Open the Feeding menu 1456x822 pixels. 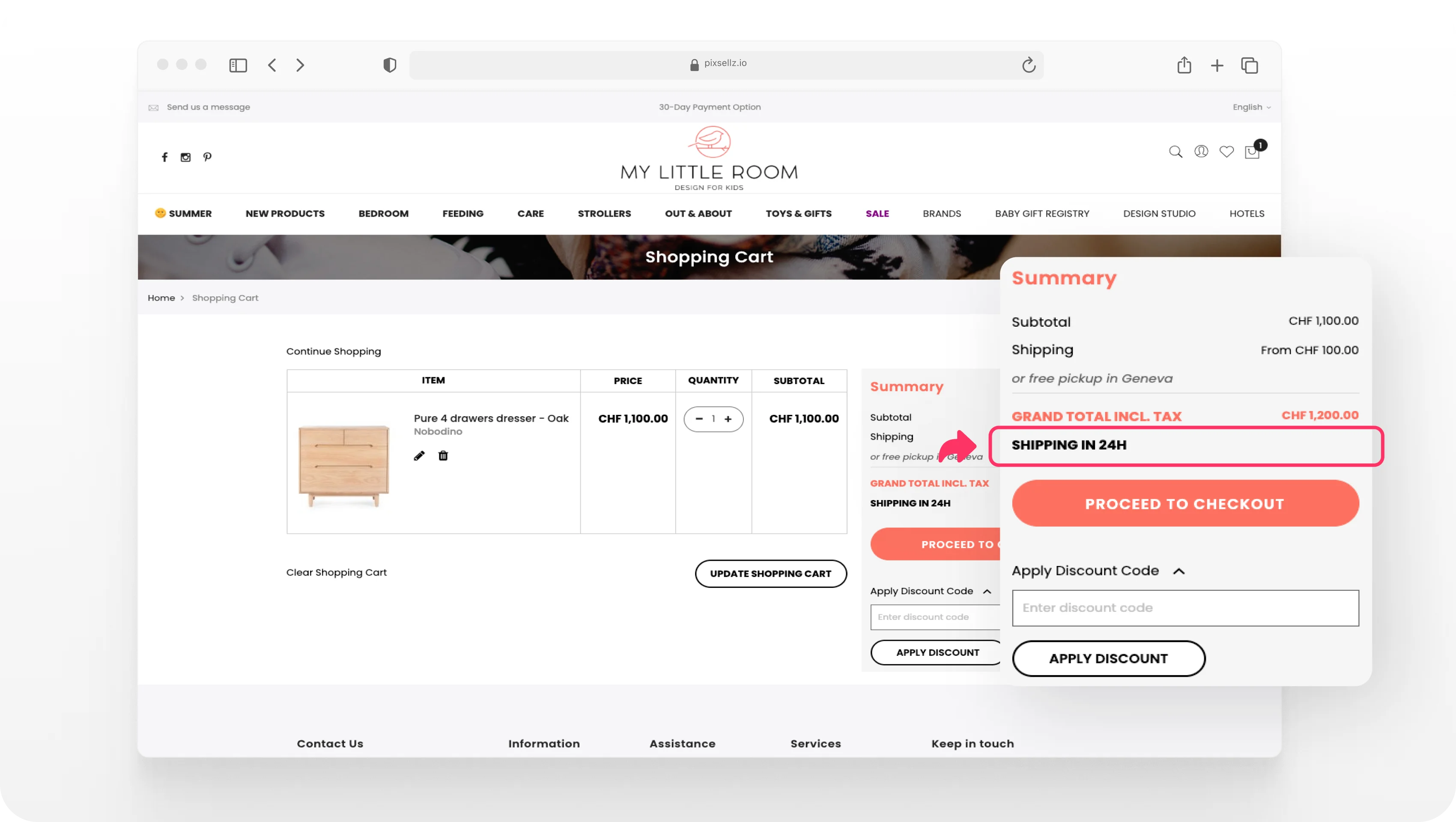[463, 214]
